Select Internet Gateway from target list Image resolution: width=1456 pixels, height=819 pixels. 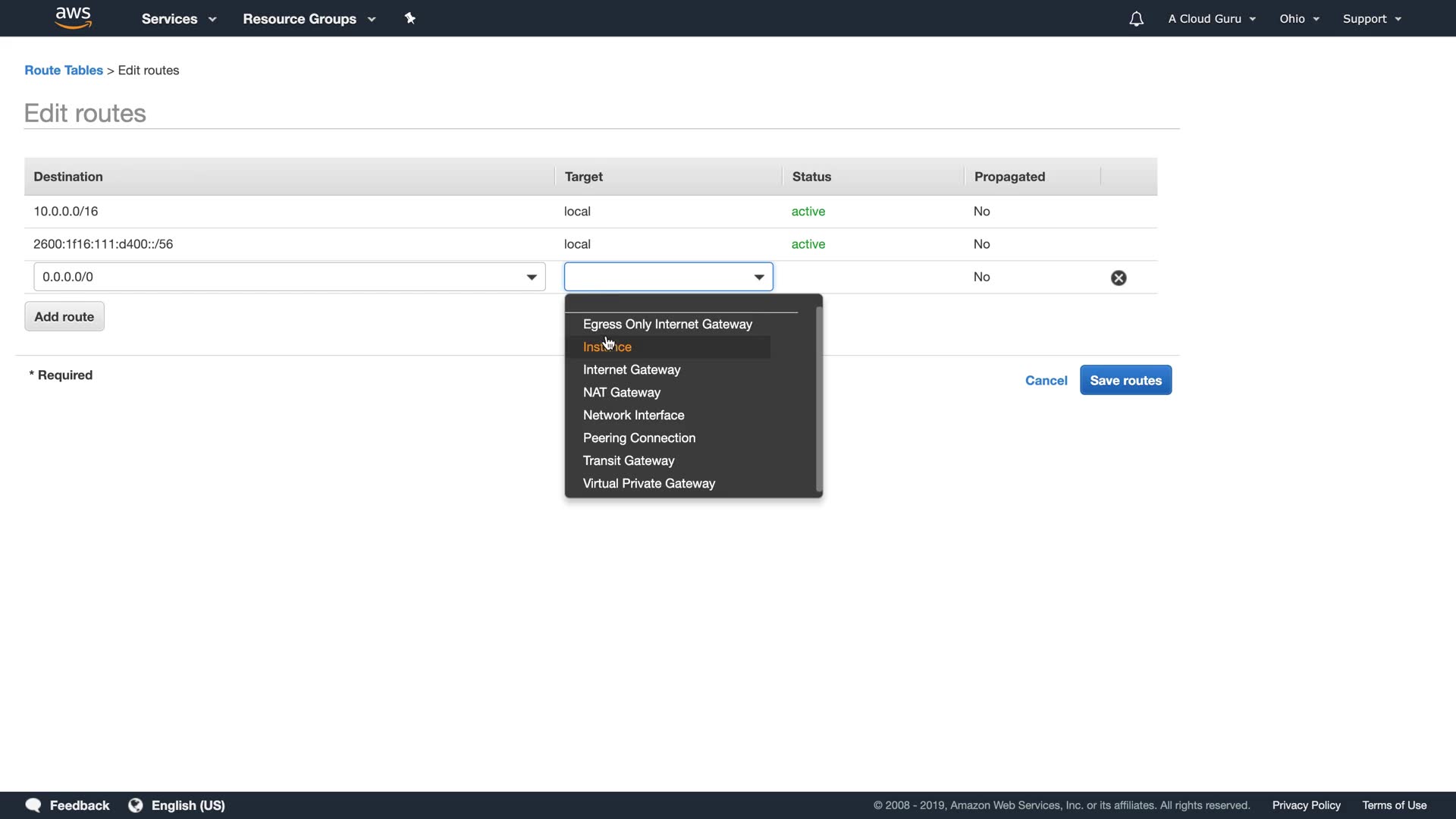point(632,369)
